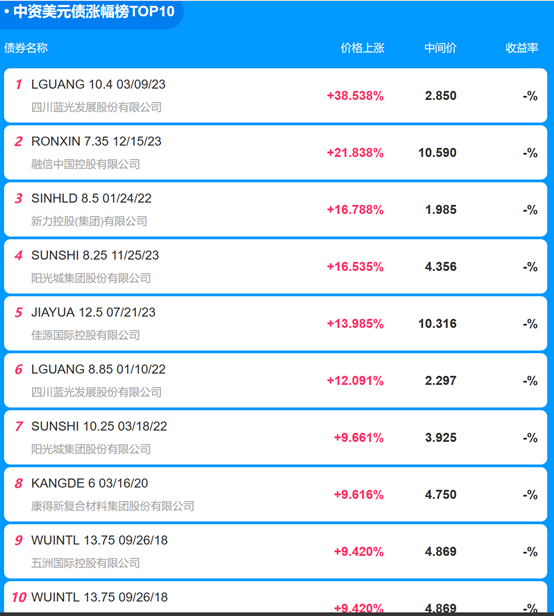The height and width of the screenshot is (616, 554).
Task: Click issuer name 融信中国控股有限公司
Action: [85, 164]
